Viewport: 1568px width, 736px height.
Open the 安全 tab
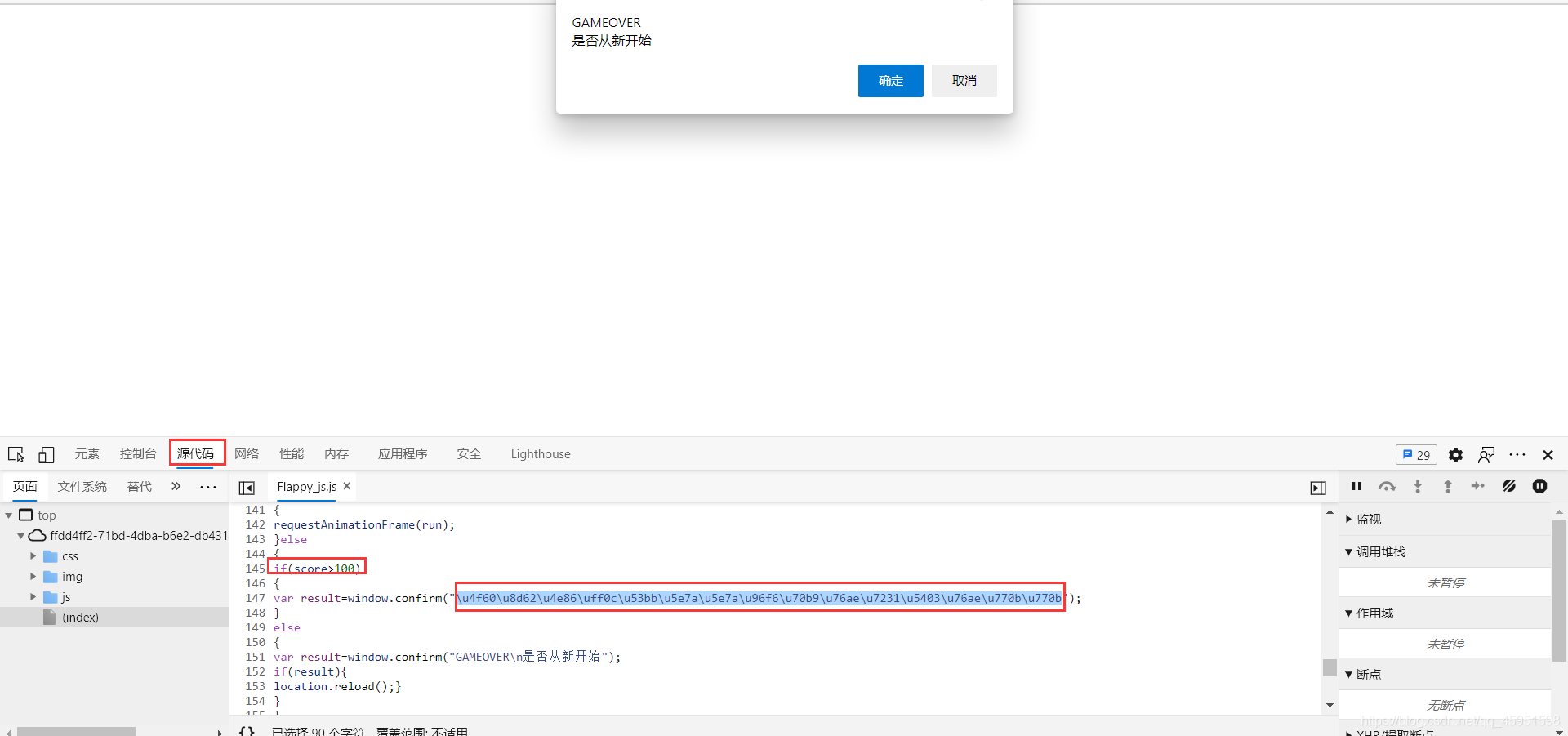click(x=469, y=454)
